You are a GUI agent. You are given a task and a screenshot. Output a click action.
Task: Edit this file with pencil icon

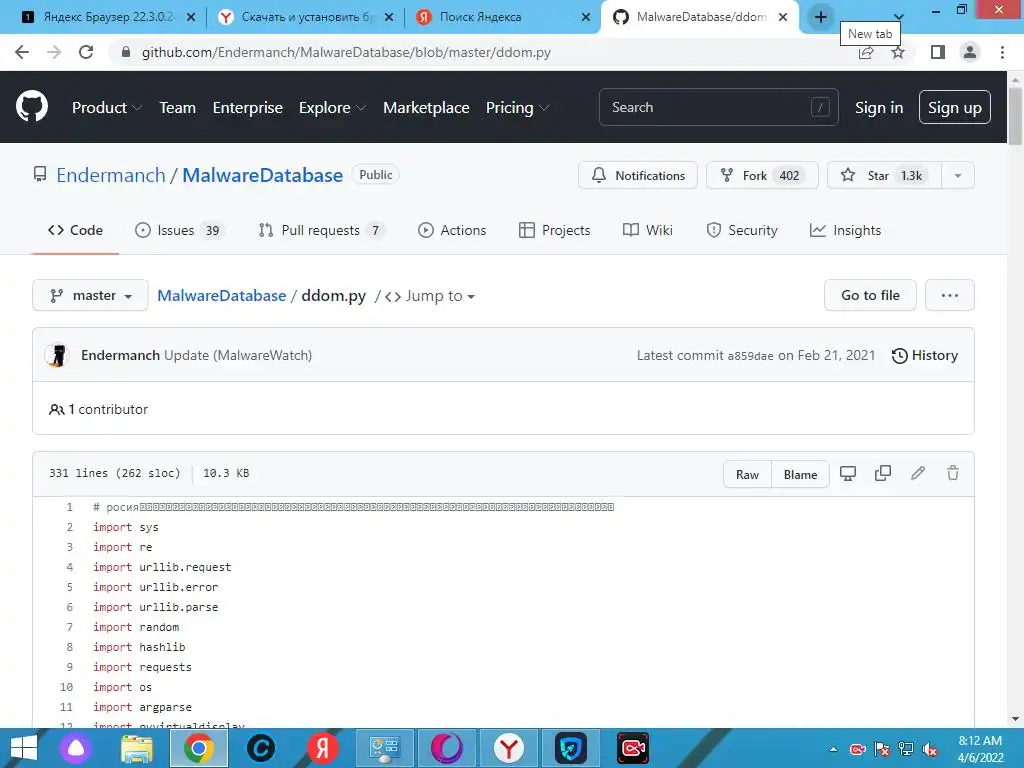(918, 473)
